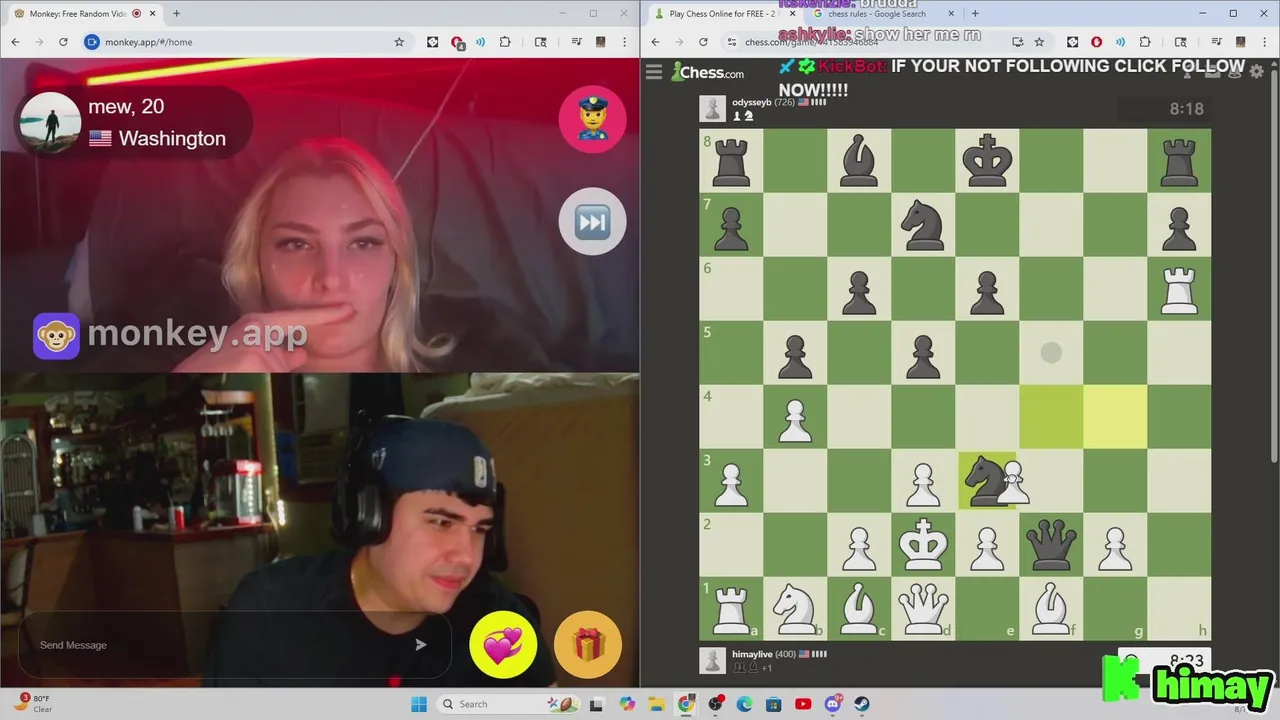The height and width of the screenshot is (720, 1280).
Task: Click the Windows taskbar Search box
Action: 510,704
